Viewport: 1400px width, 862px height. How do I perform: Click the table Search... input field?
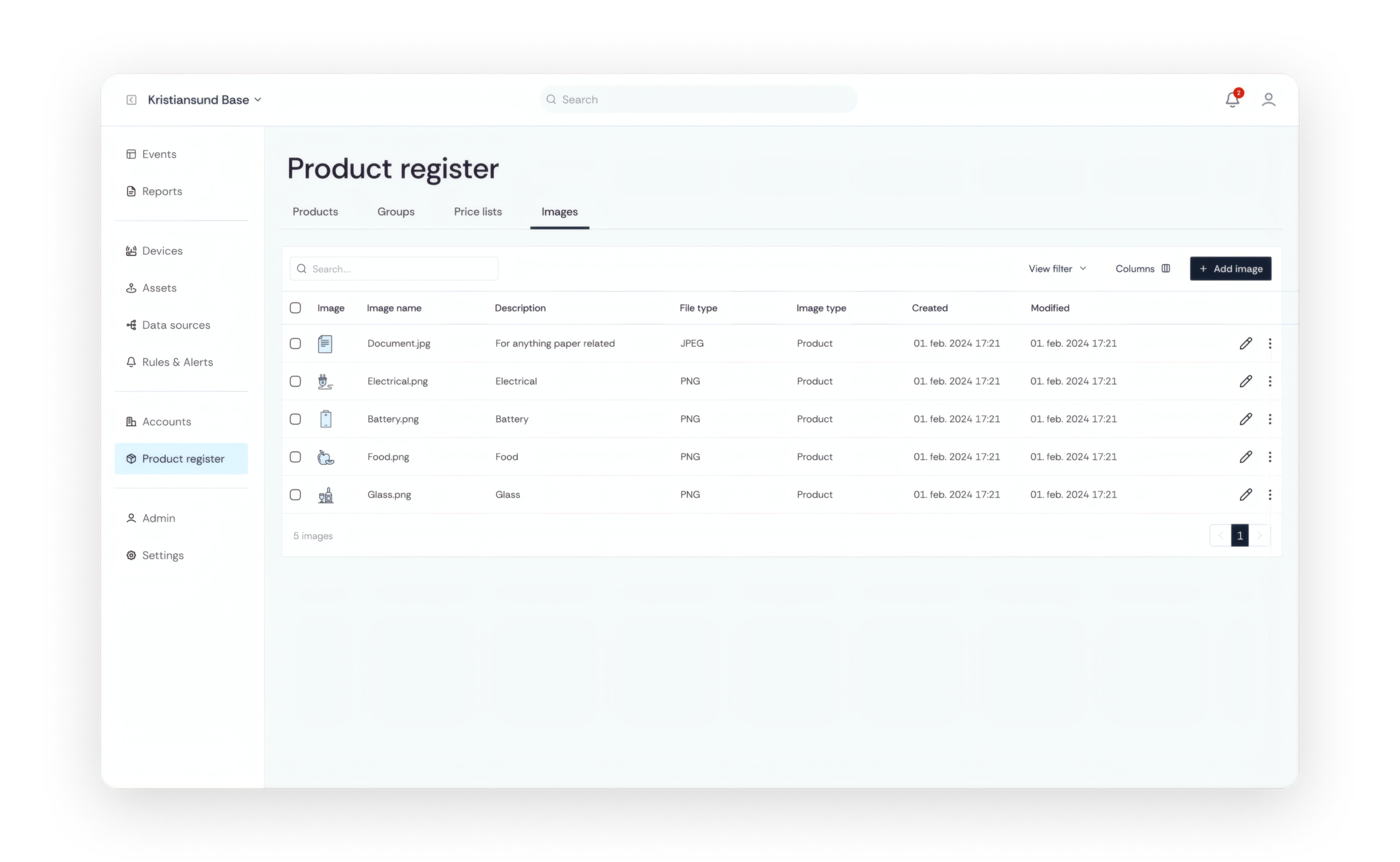point(399,269)
